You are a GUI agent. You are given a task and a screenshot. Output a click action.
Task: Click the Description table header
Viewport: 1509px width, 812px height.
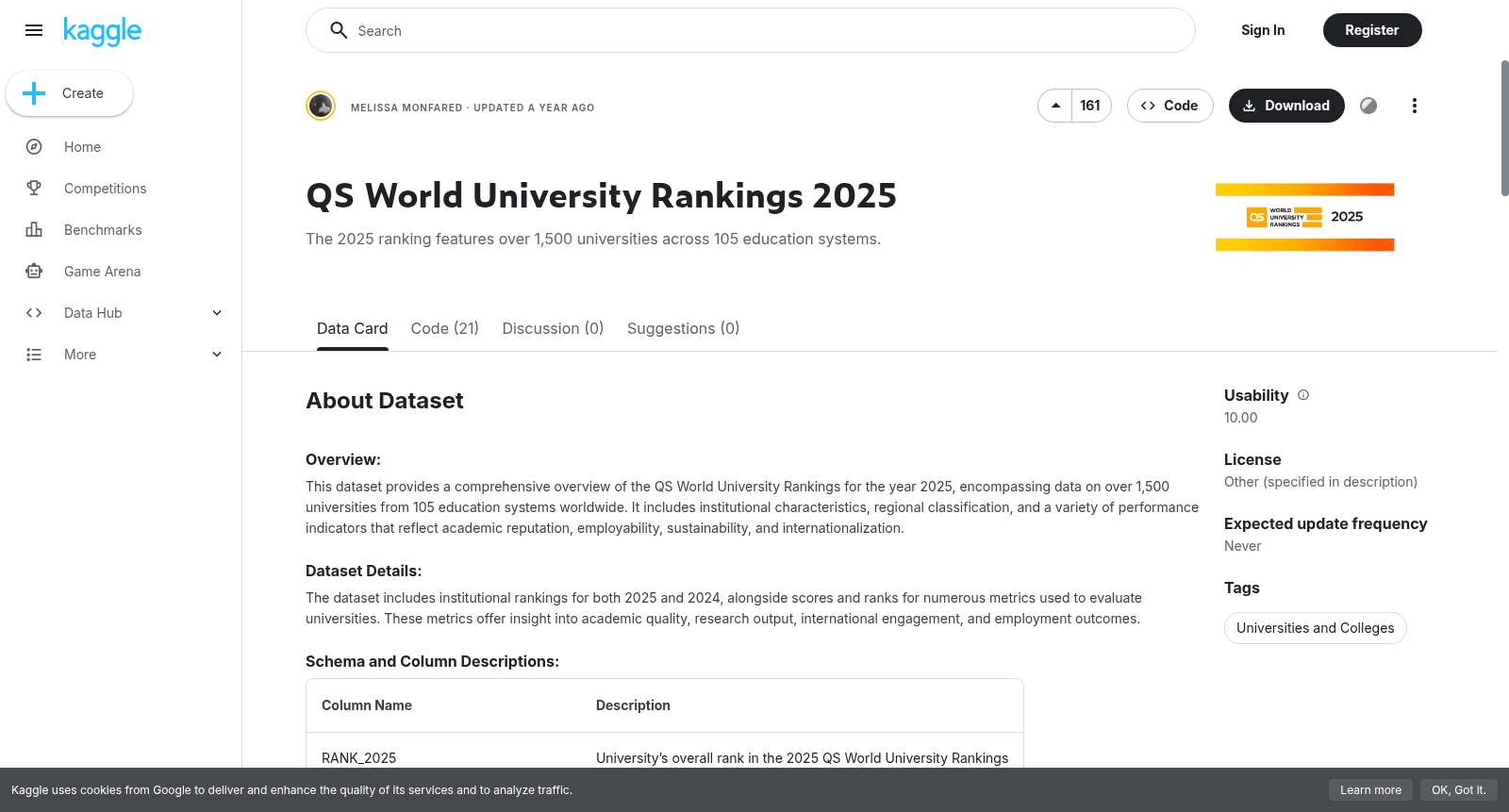click(x=633, y=705)
